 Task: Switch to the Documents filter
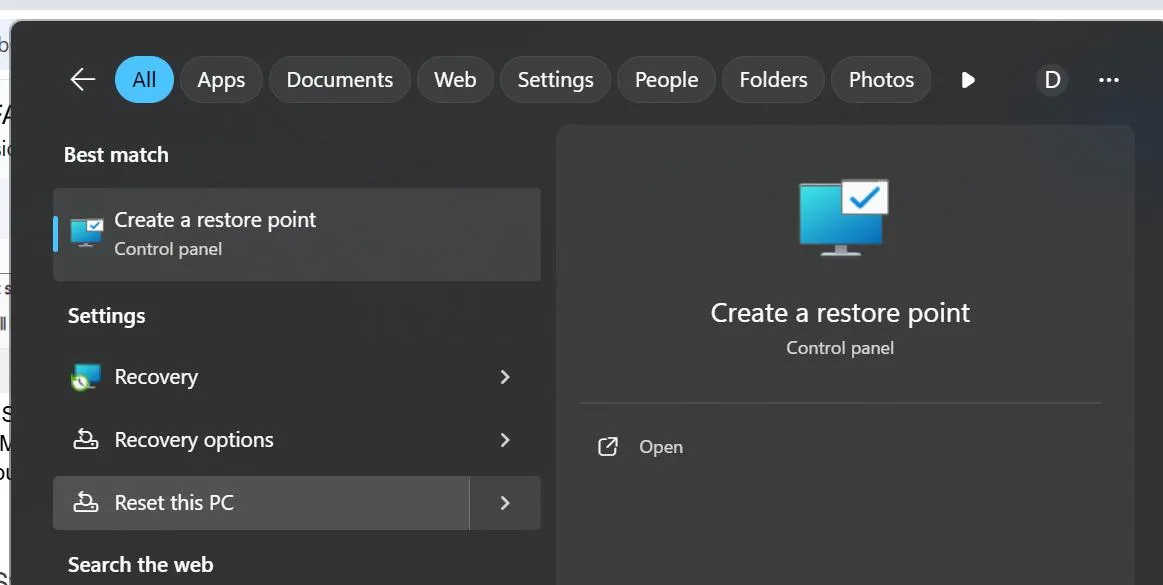click(339, 79)
